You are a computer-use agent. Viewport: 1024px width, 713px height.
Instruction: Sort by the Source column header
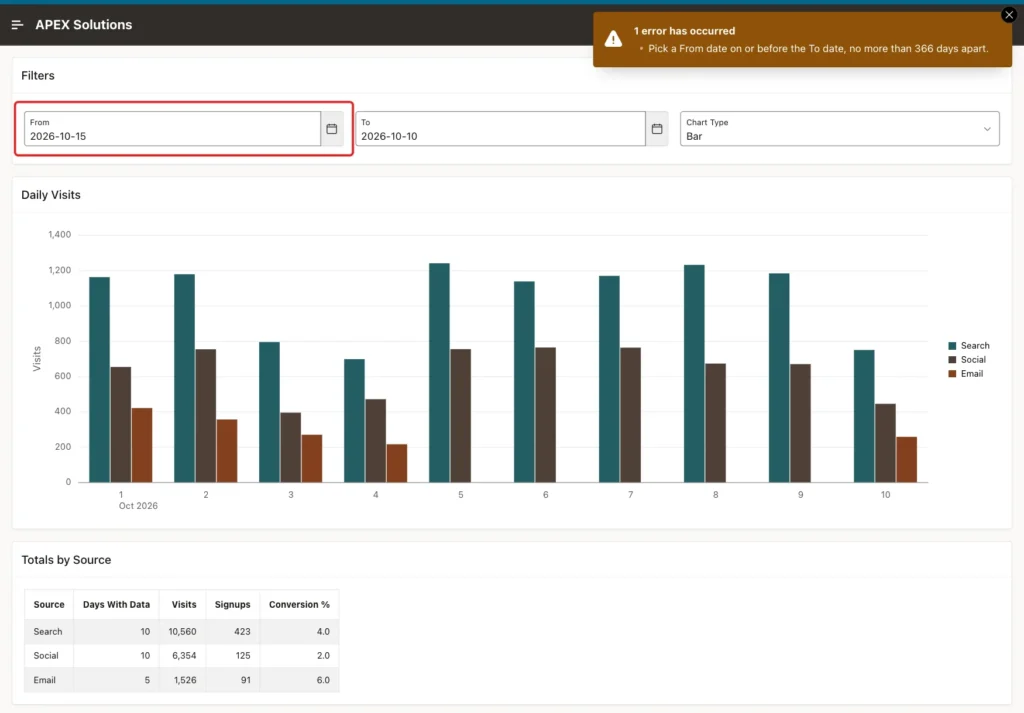pyautogui.click(x=49, y=605)
